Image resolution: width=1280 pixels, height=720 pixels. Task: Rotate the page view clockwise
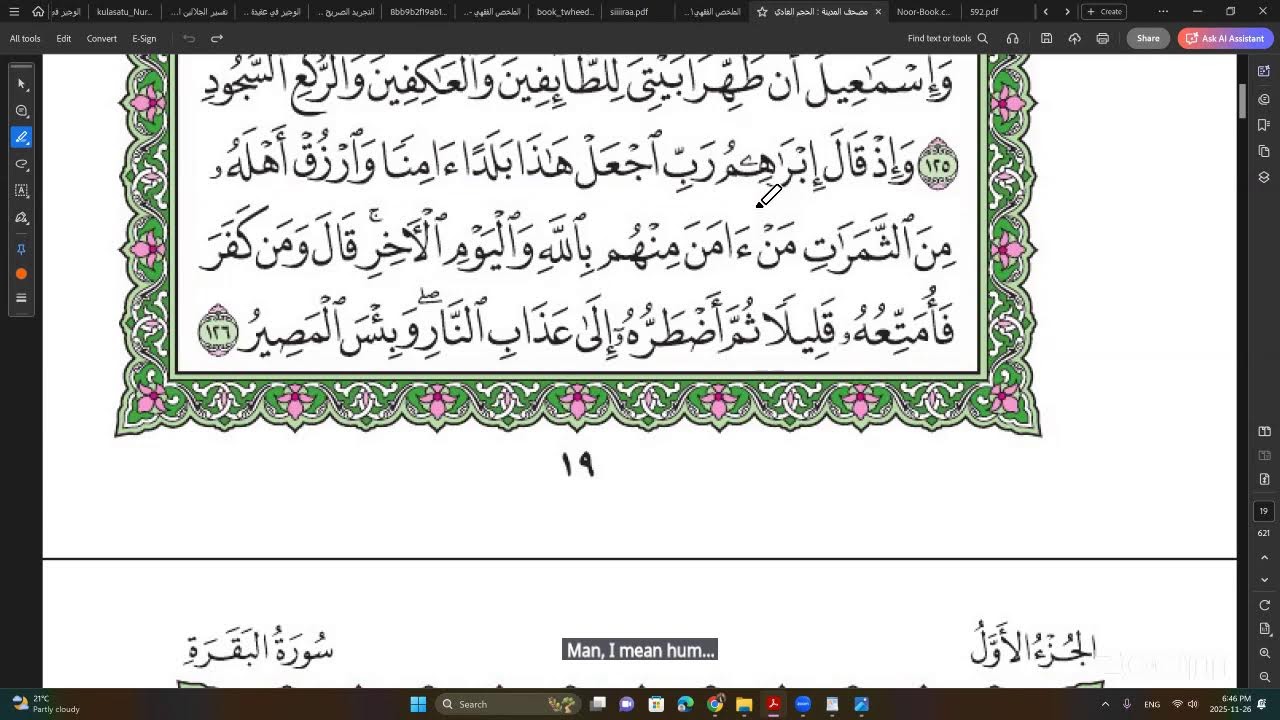[1264, 605]
